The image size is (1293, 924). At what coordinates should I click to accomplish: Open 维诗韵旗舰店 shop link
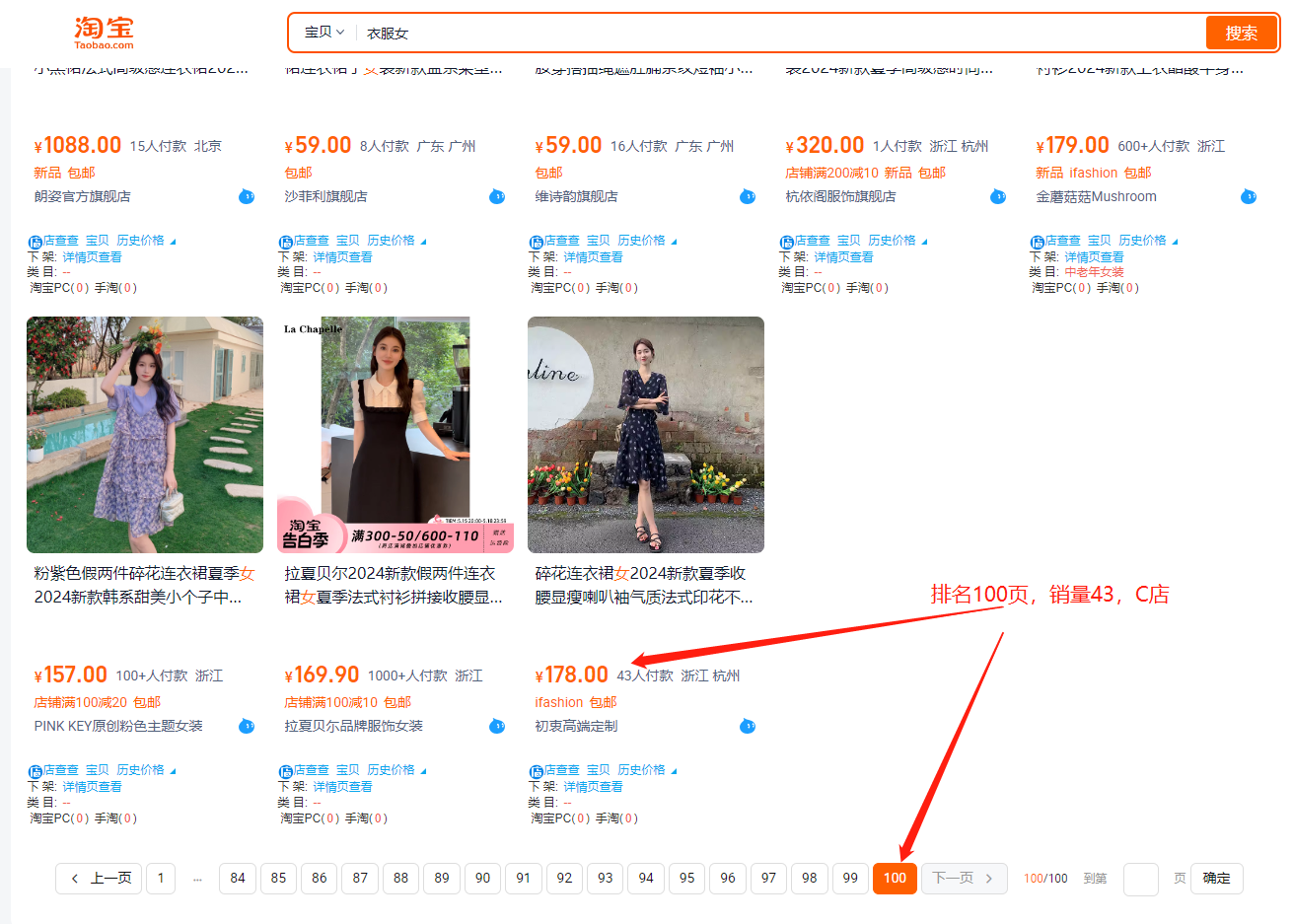577,196
